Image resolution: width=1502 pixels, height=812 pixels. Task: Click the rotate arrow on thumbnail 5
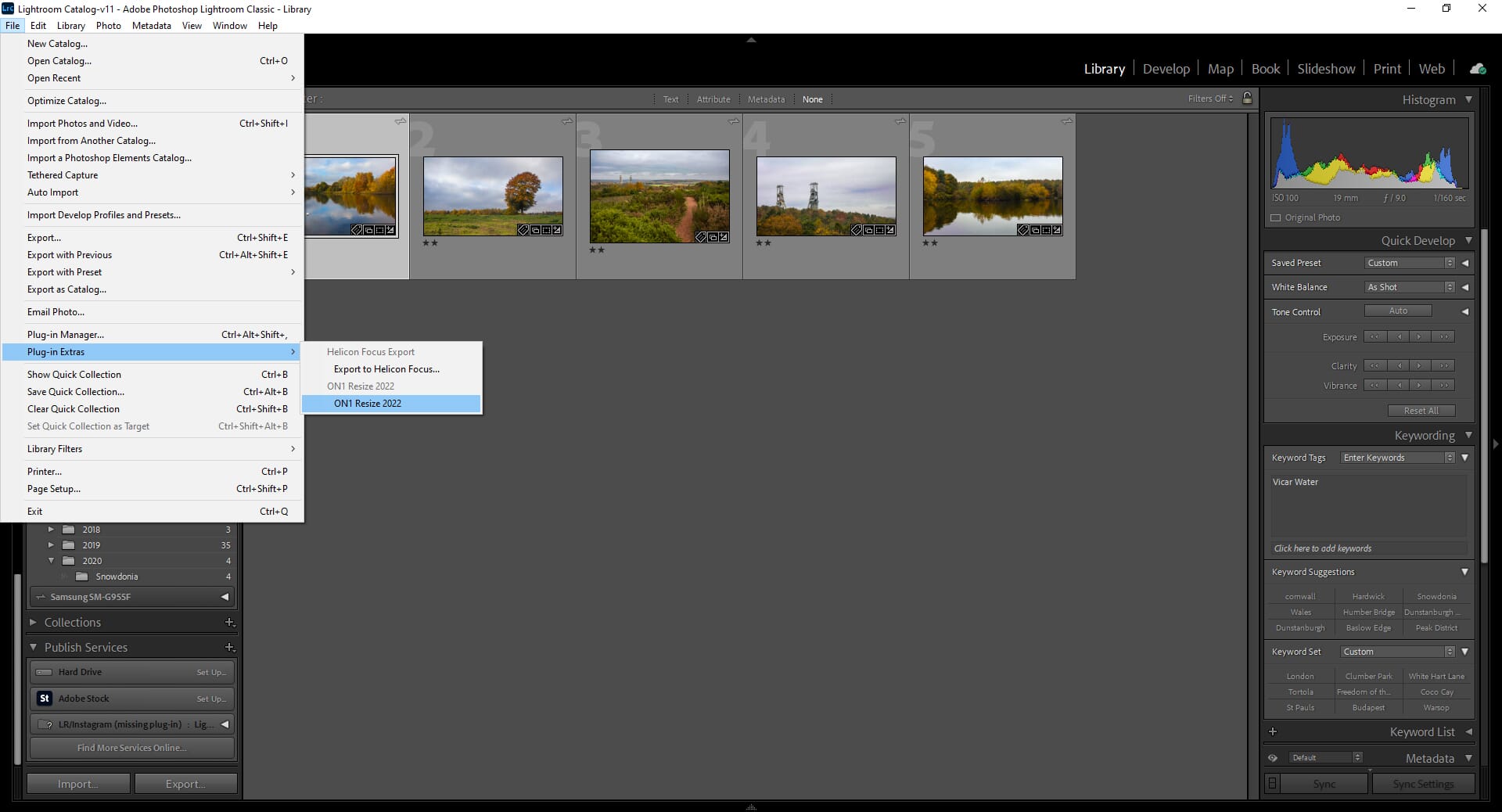coord(1066,121)
